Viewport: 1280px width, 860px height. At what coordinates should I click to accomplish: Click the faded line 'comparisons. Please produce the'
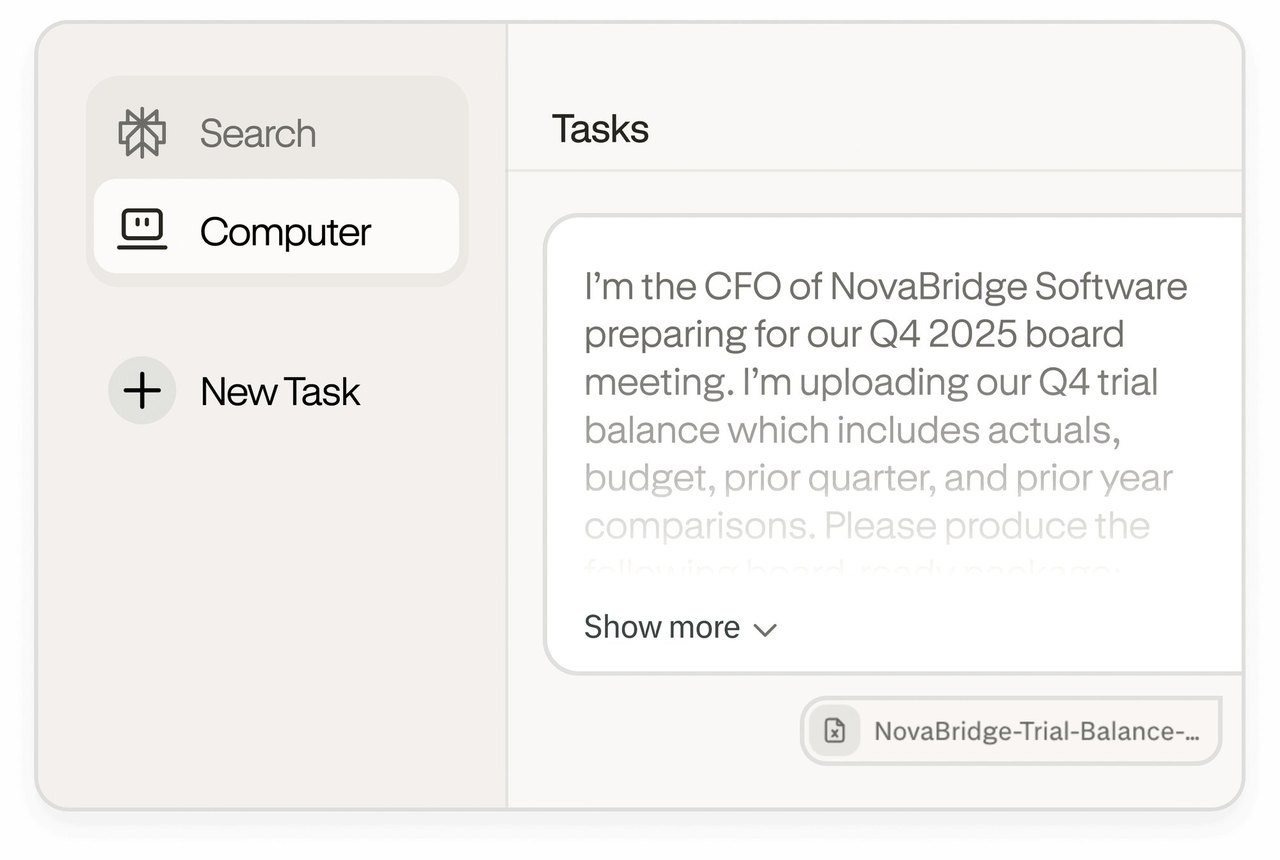(x=867, y=526)
